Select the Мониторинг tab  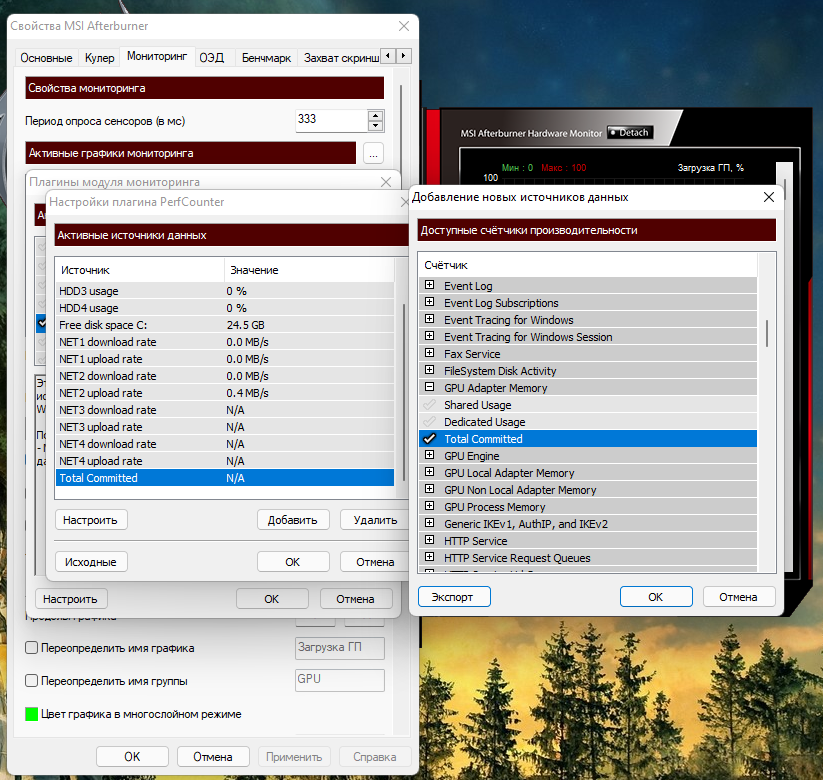157,56
